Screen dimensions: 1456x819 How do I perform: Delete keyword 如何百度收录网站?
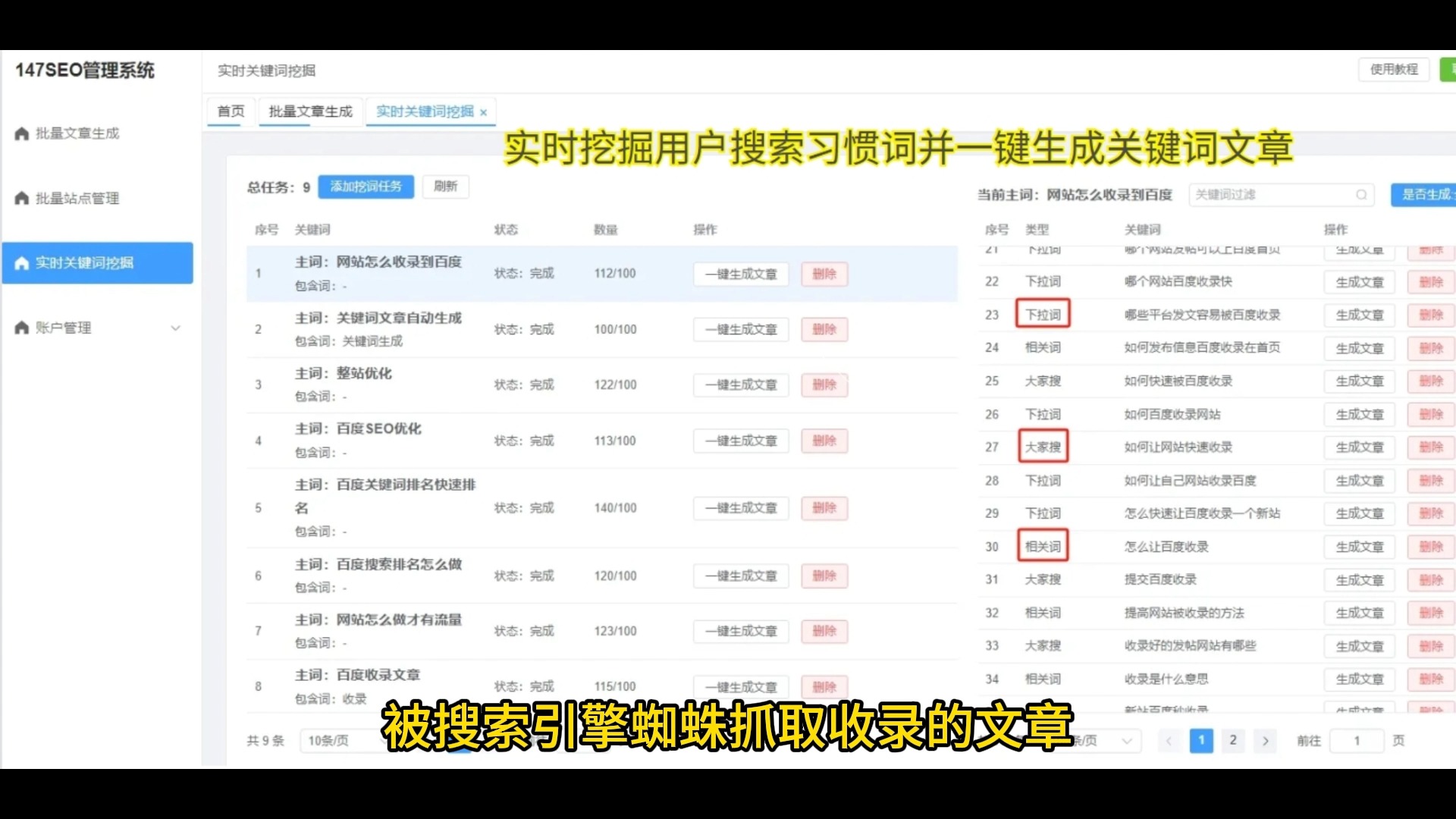pyautogui.click(x=1431, y=415)
